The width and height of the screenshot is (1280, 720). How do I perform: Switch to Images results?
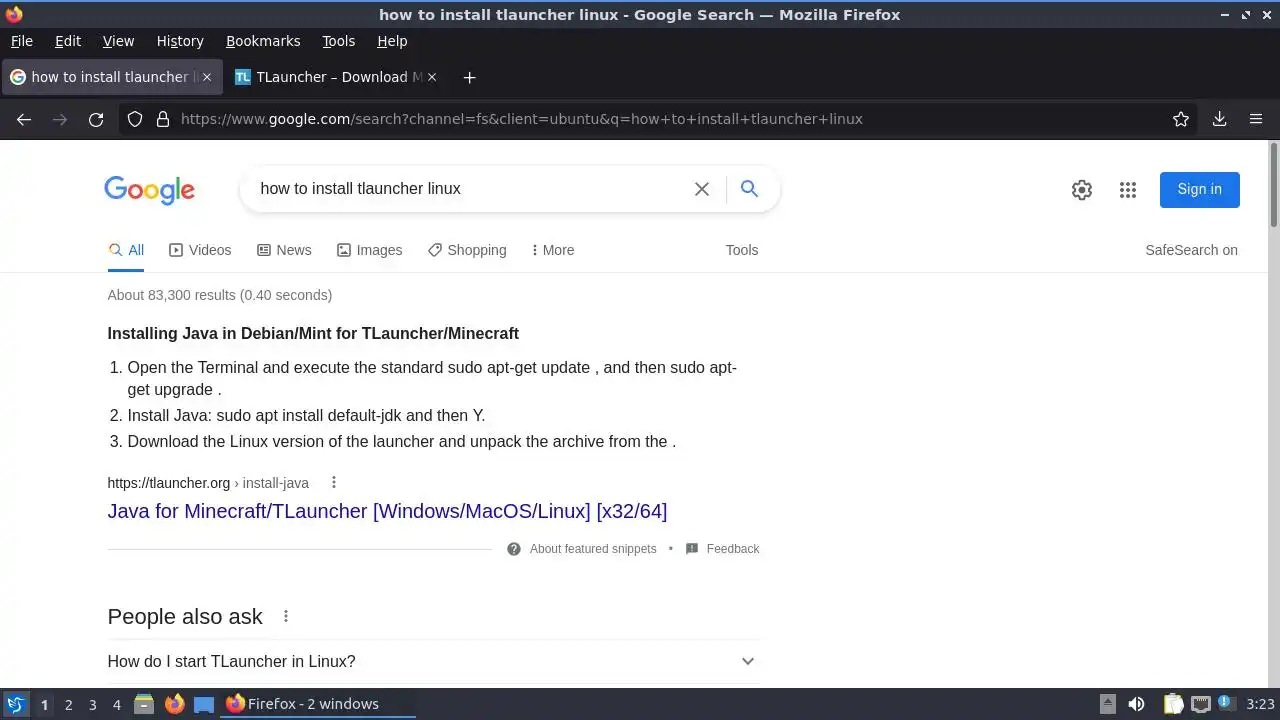(369, 250)
